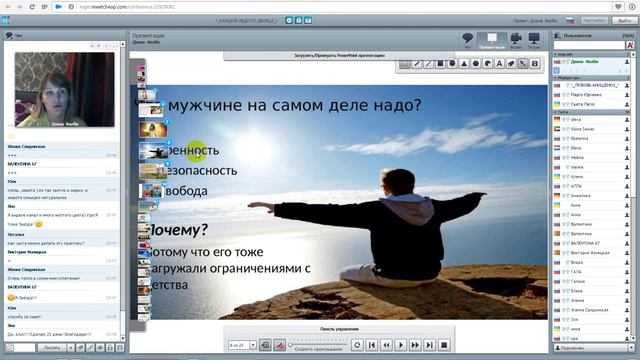Viewport: 640px width, 360px height.
Task: Click the last chat bottom toolbar icon
Action: (x=120, y=348)
